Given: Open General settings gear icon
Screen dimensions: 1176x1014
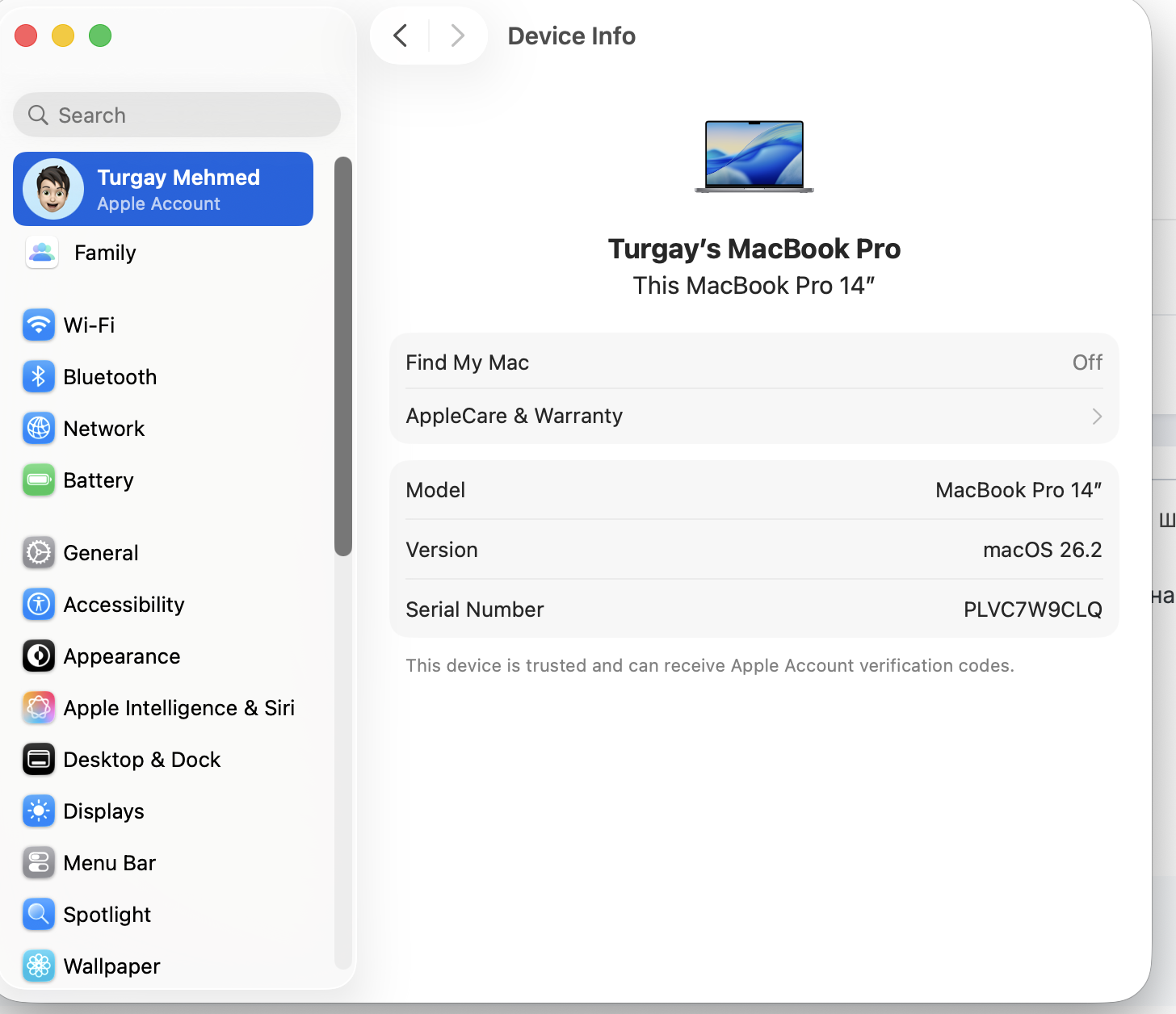Looking at the screenshot, I should tap(39, 553).
